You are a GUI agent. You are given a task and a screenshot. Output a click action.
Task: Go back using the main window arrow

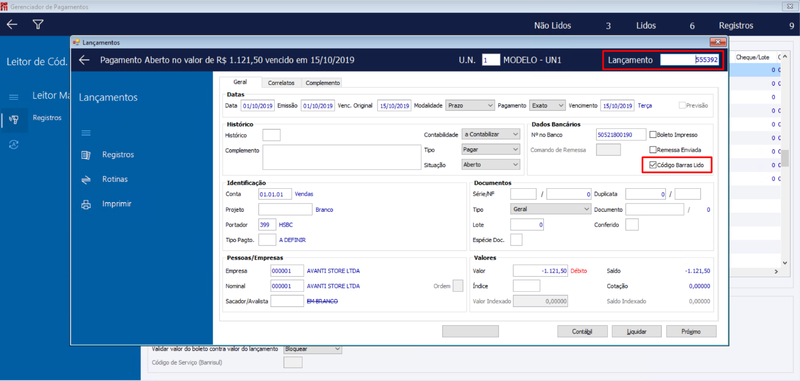pos(12,24)
